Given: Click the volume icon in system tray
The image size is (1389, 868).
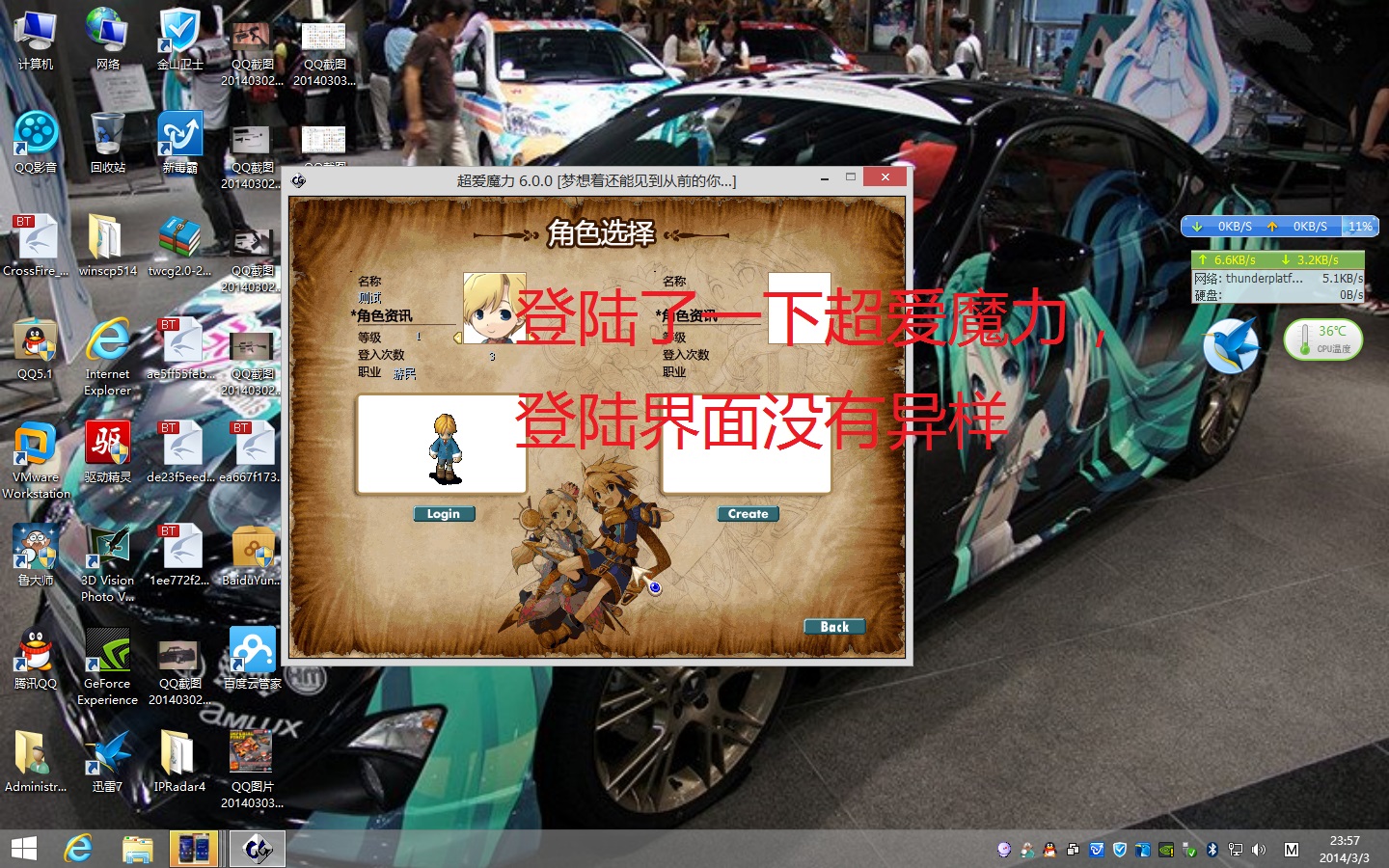Looking at the screenshot, I should (x=1258, y=850).
